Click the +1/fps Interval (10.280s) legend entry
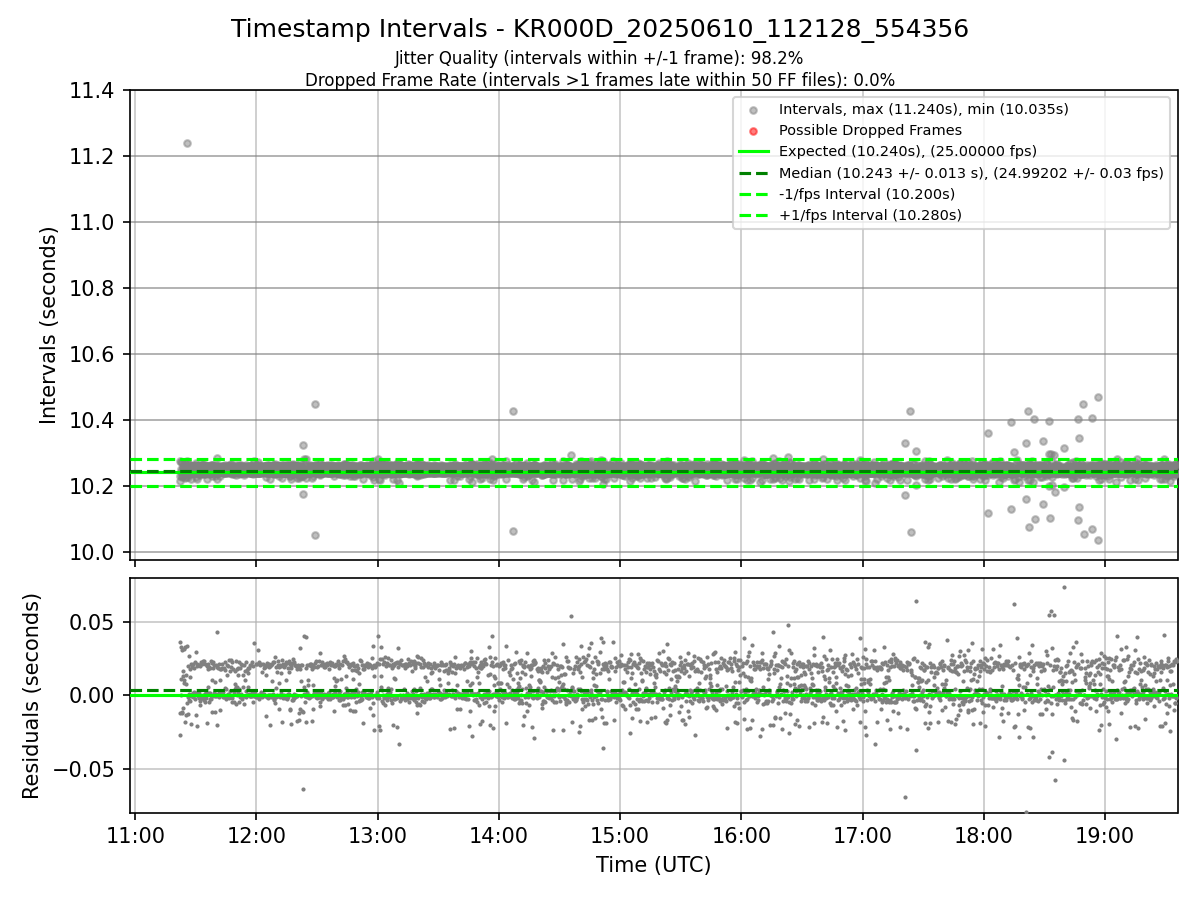 [870, 215]
